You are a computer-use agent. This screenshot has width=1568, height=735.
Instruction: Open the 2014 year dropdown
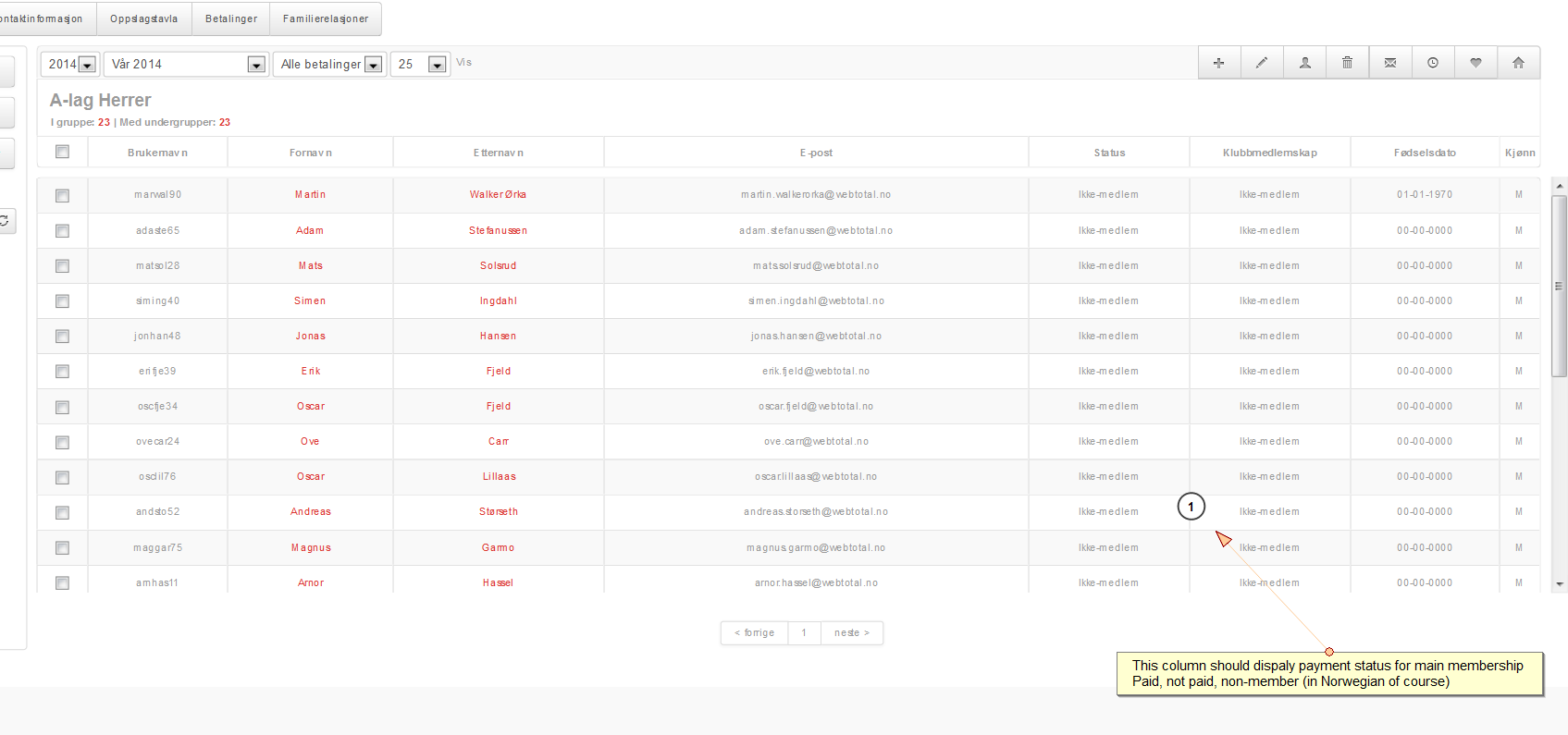(x=70, y=64)
